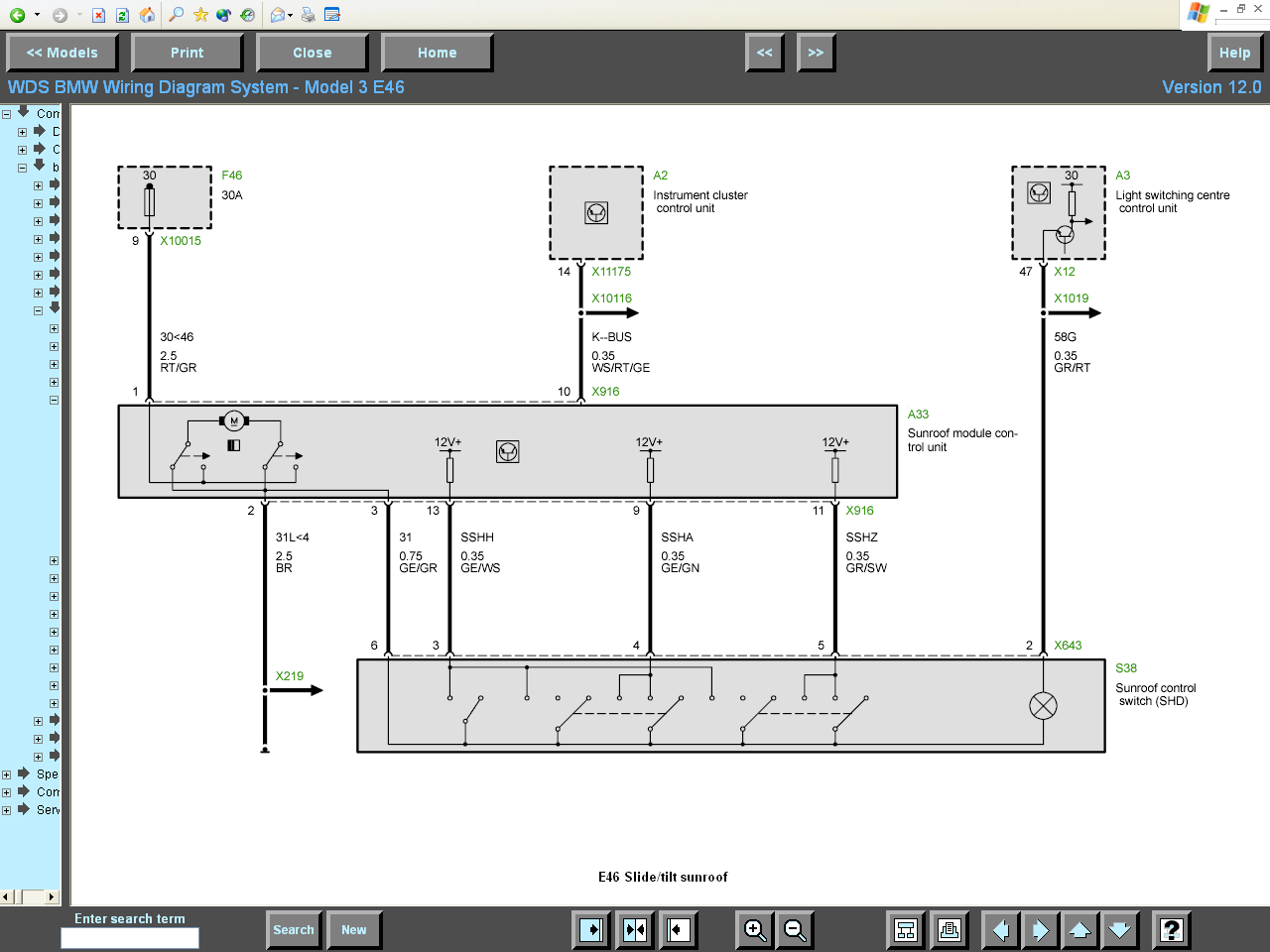Open connector X1019 link

[x=1072, y=298]
